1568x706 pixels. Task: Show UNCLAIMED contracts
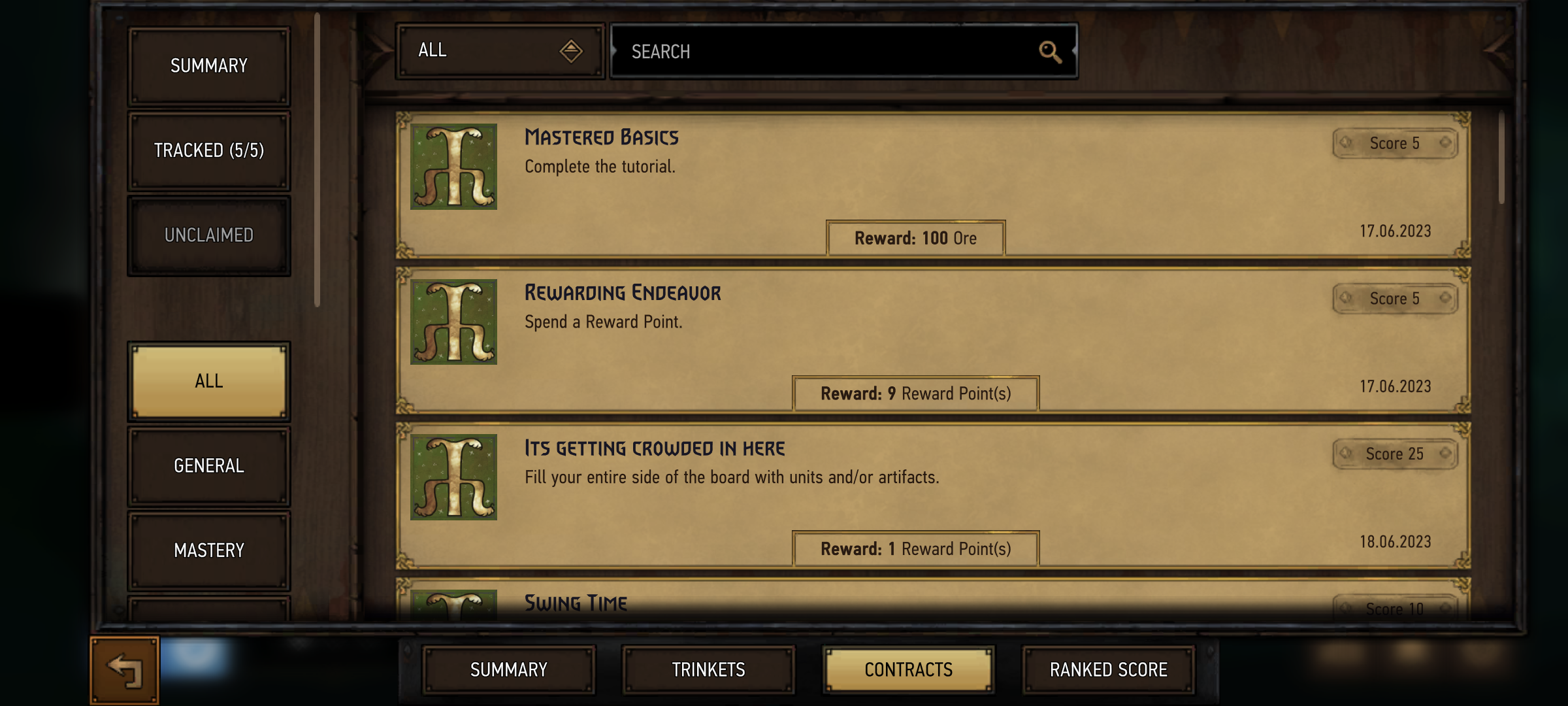[x=209, y=235]
